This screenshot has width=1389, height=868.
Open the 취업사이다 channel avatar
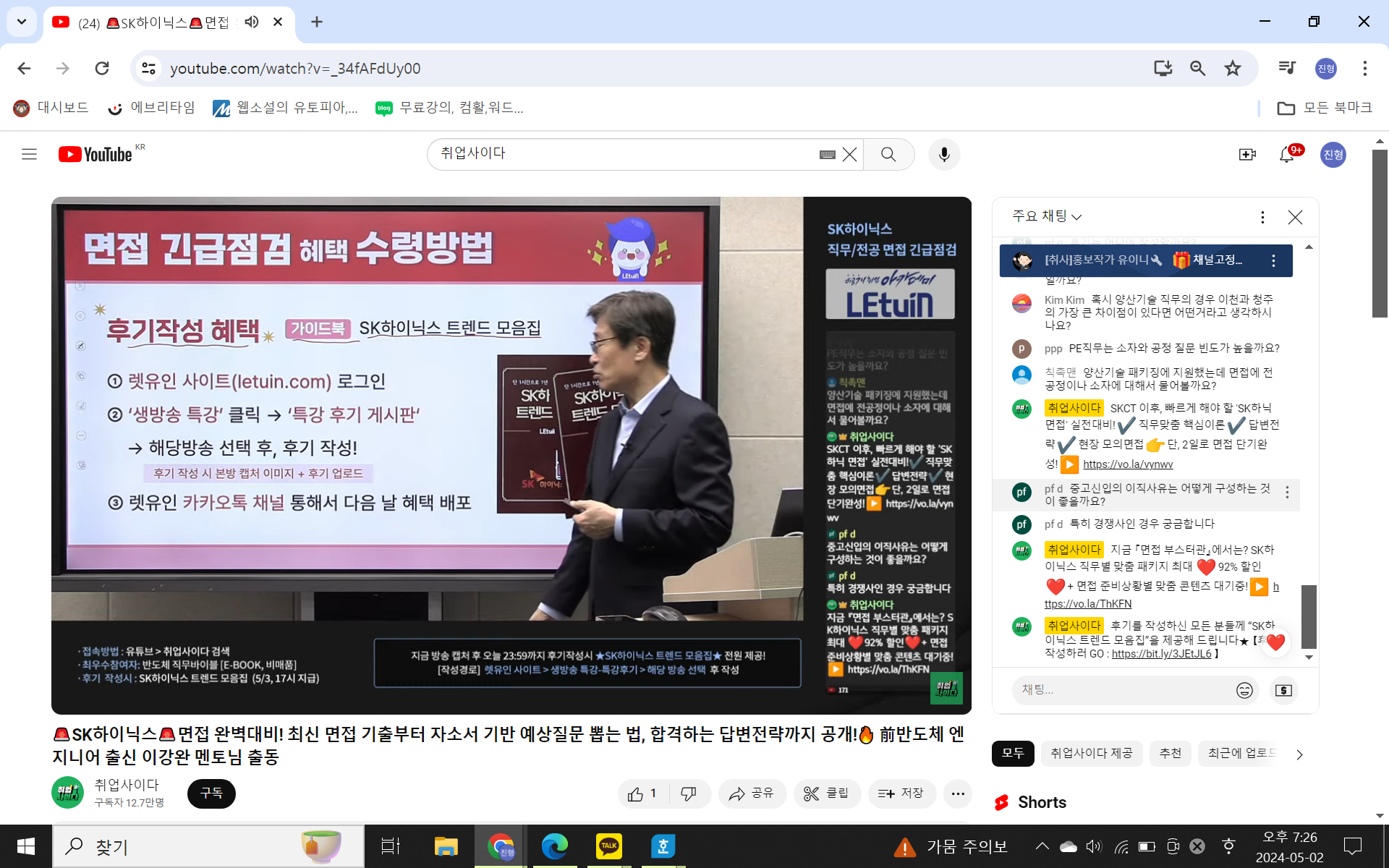pos(67,793)
